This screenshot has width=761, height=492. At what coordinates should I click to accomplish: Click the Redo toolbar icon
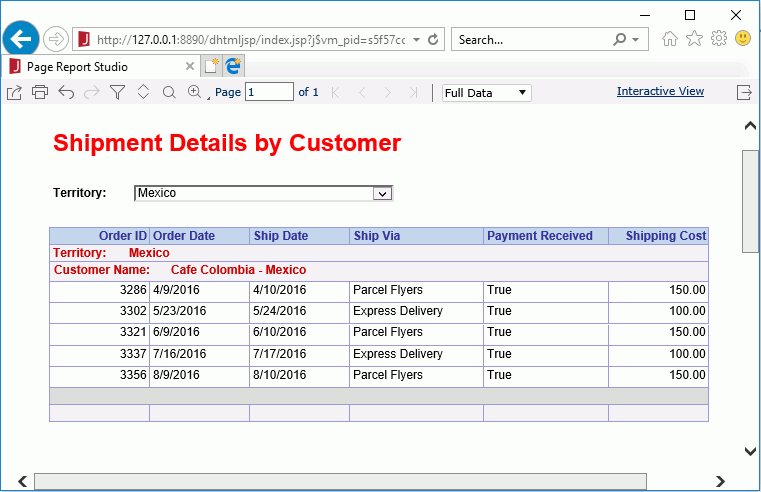click(x=92, y=92)
